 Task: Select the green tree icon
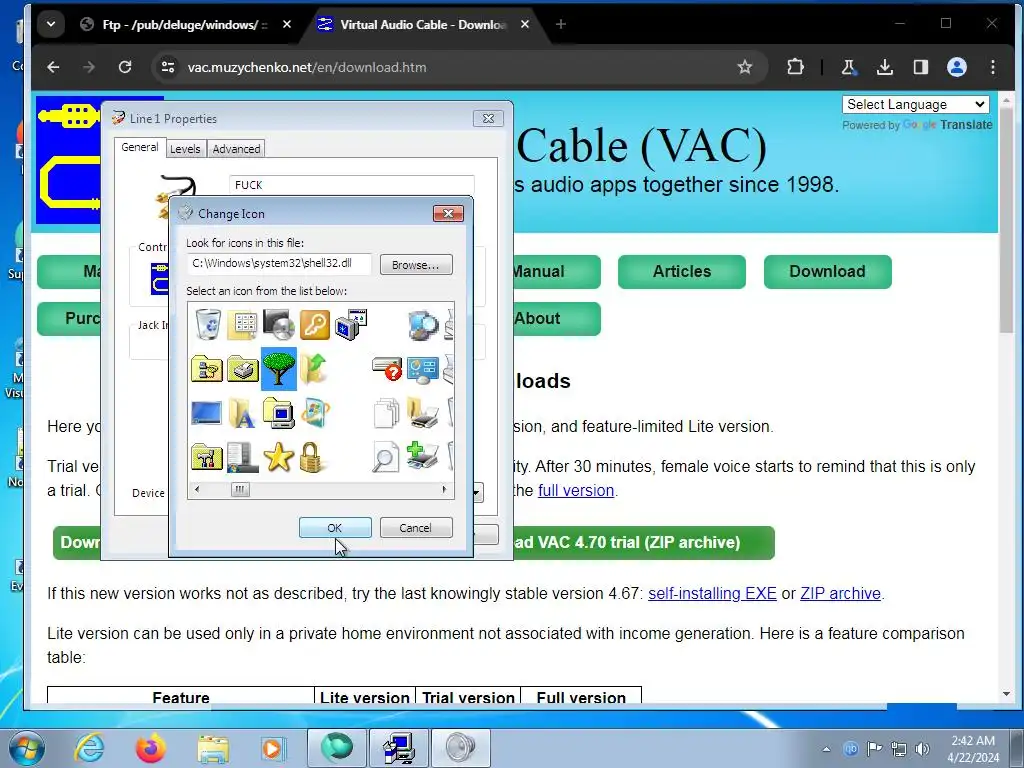point(279,369)
